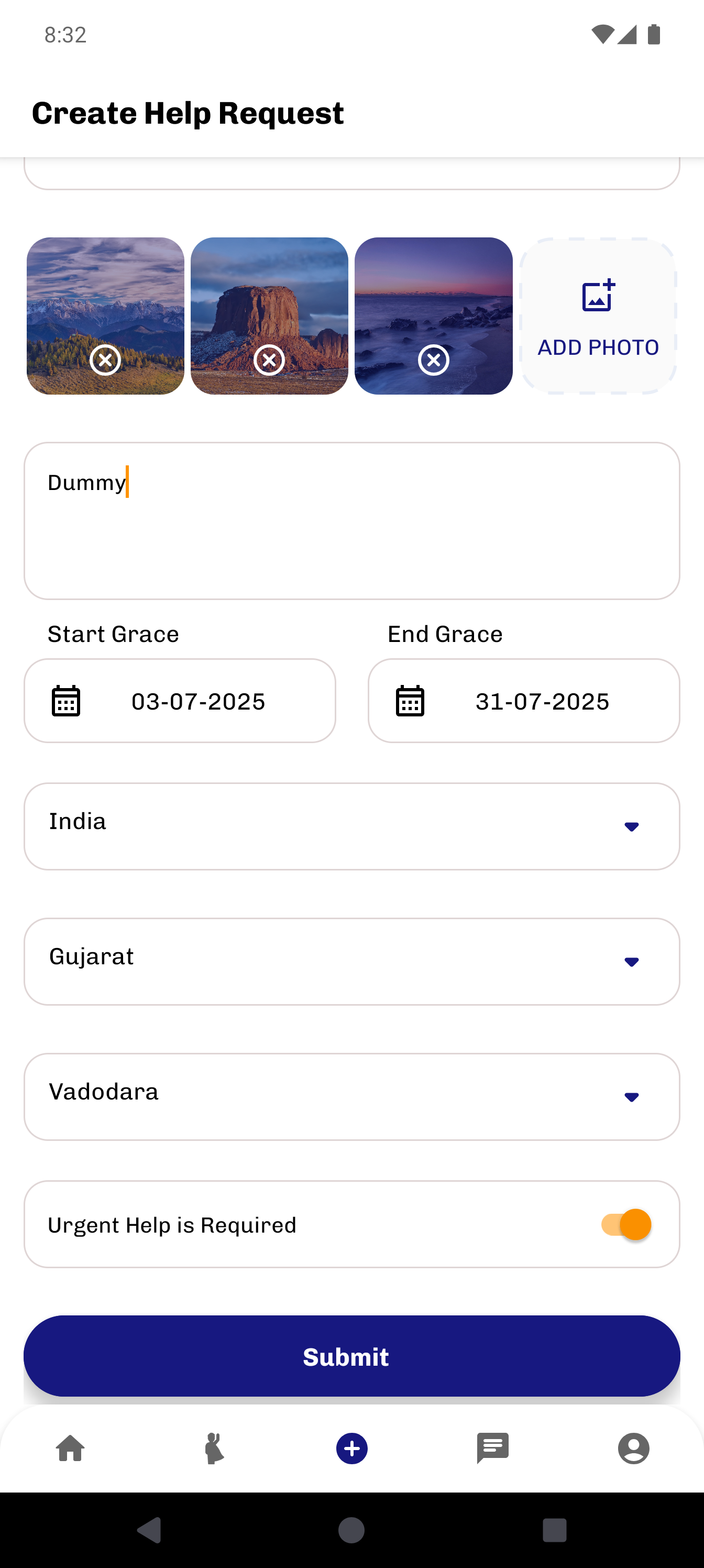
Task: Click the Dummy description text field
Action: coord(351,521)
